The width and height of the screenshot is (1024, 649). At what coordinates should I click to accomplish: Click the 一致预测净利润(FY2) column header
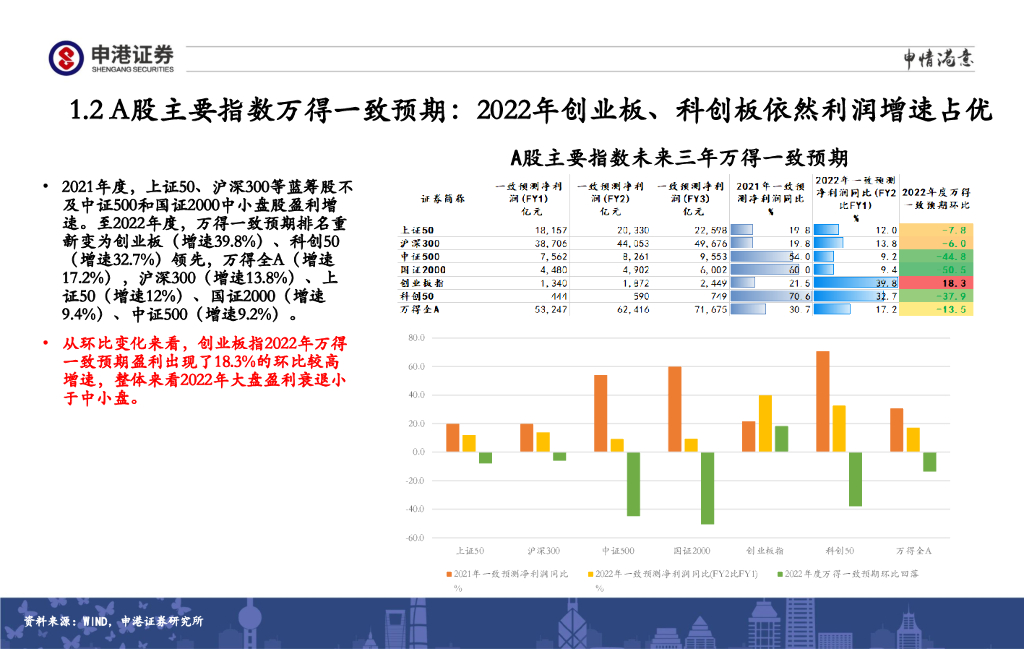[x=611, y=198]
